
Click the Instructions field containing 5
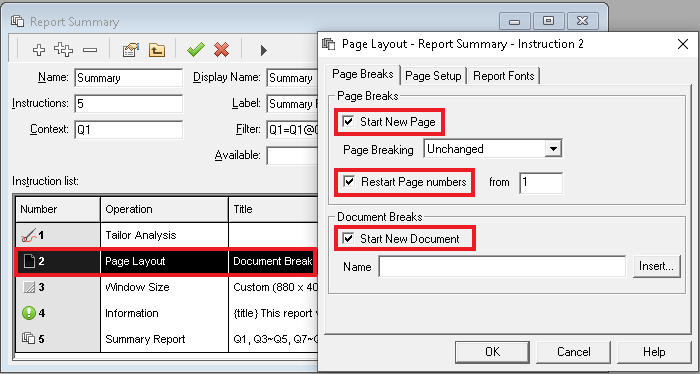(129, 104)
